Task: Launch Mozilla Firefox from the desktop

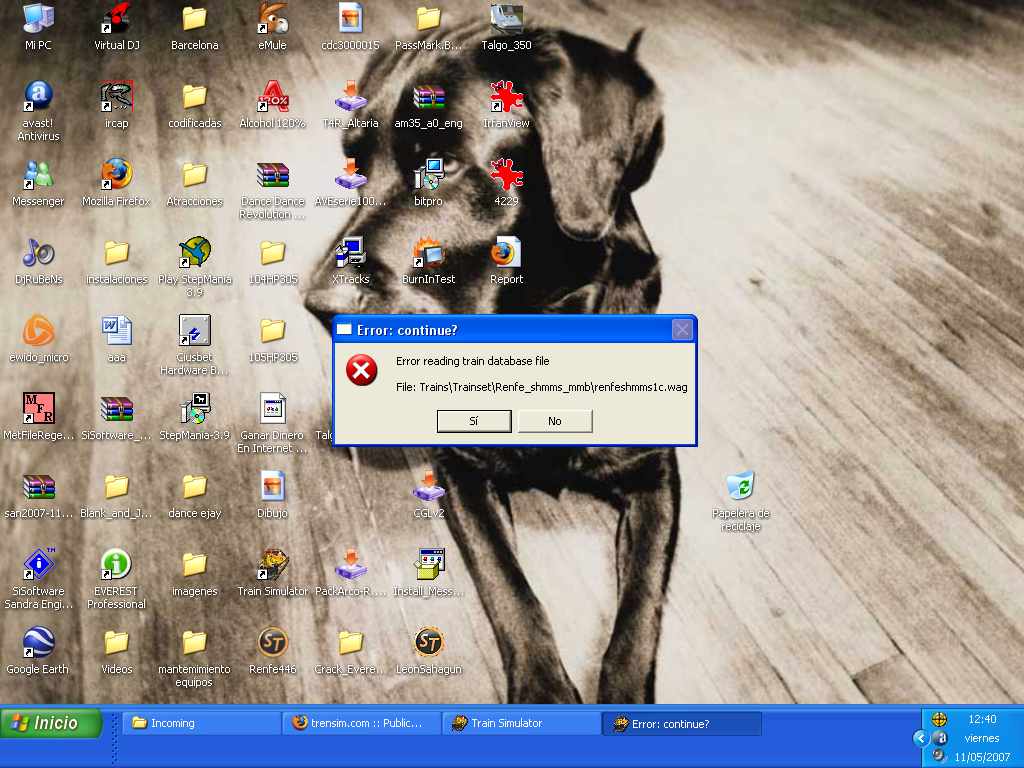Action: 116,175
